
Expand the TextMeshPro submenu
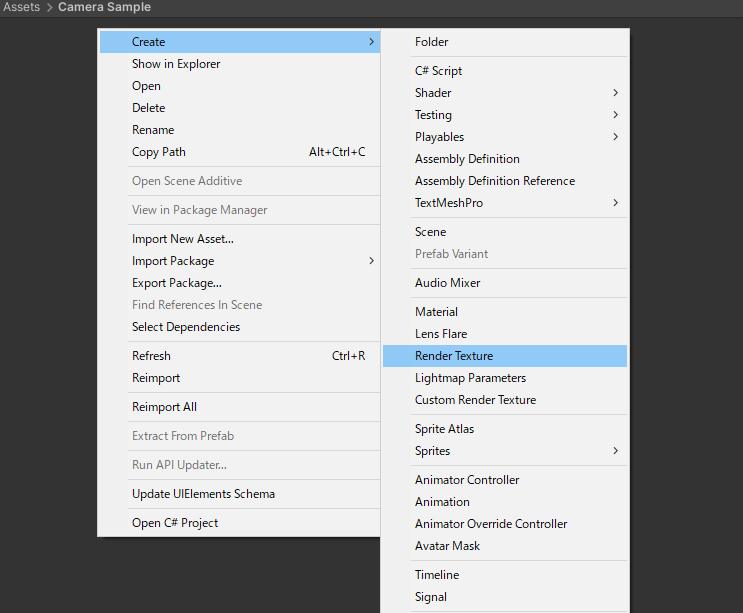(505, 203)
